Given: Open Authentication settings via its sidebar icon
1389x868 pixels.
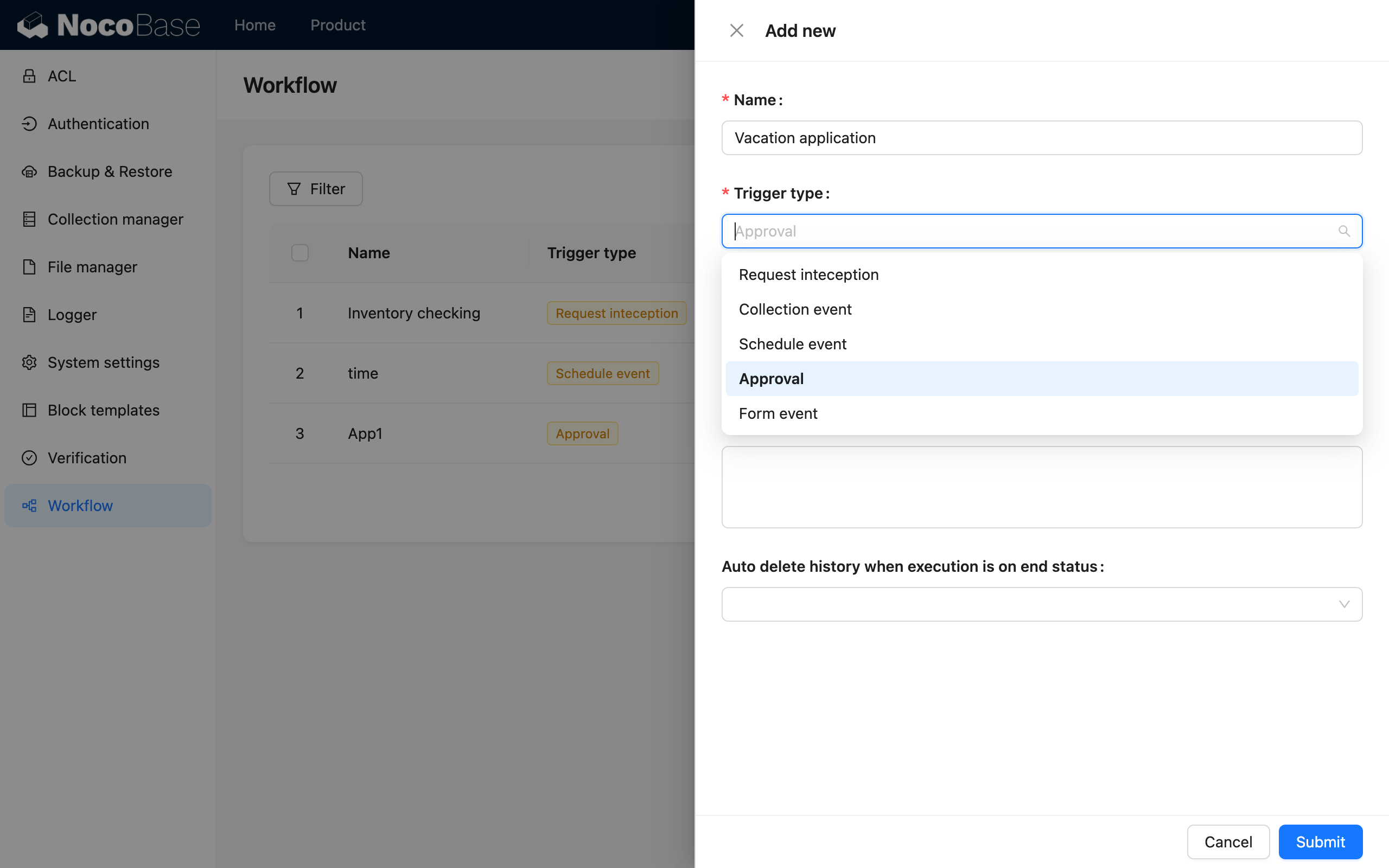Looking at the screenshot, I should 29,124.
